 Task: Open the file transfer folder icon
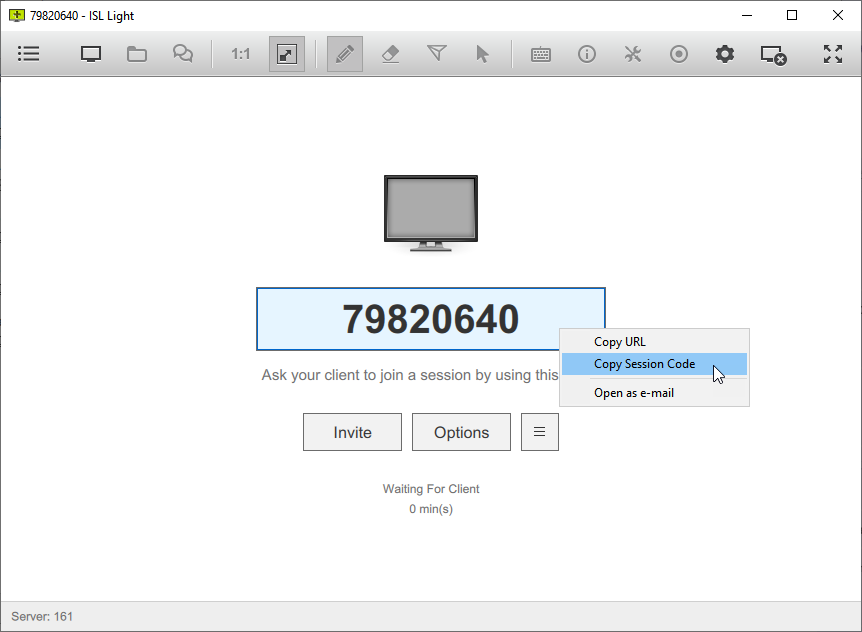pyautogui.click(x=137, y=54)
